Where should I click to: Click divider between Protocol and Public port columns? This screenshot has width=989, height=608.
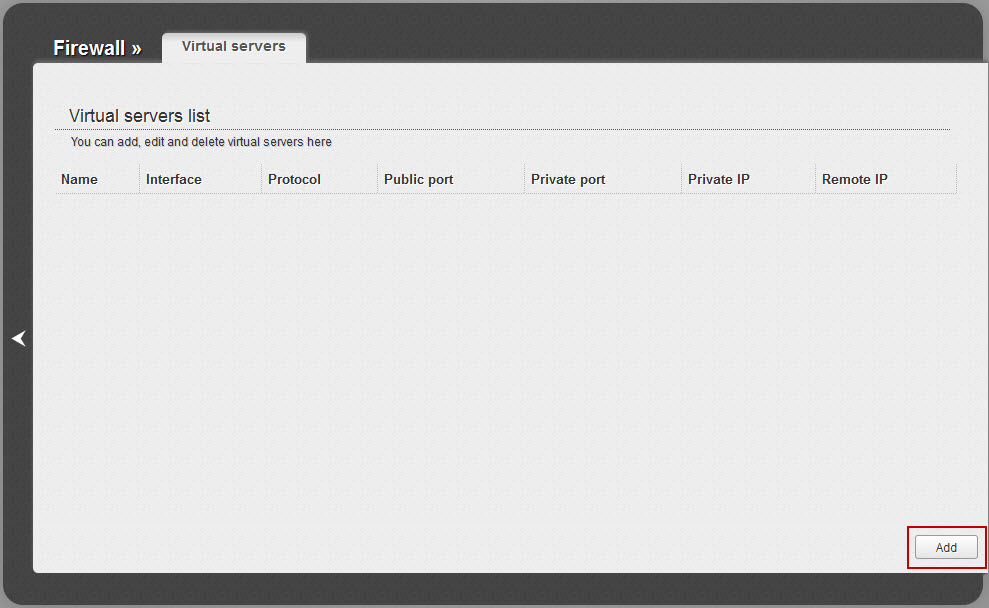point(377,179)
